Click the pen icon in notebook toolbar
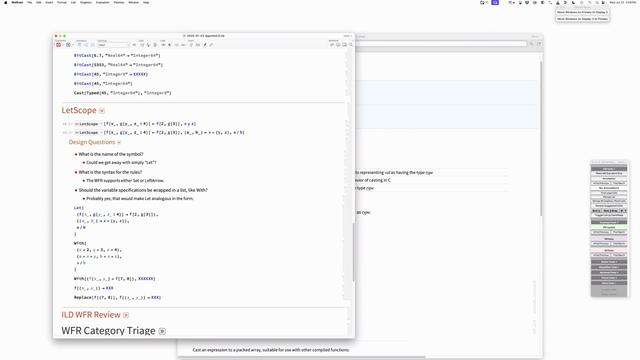The image size is (640, 360). point(205,45)
